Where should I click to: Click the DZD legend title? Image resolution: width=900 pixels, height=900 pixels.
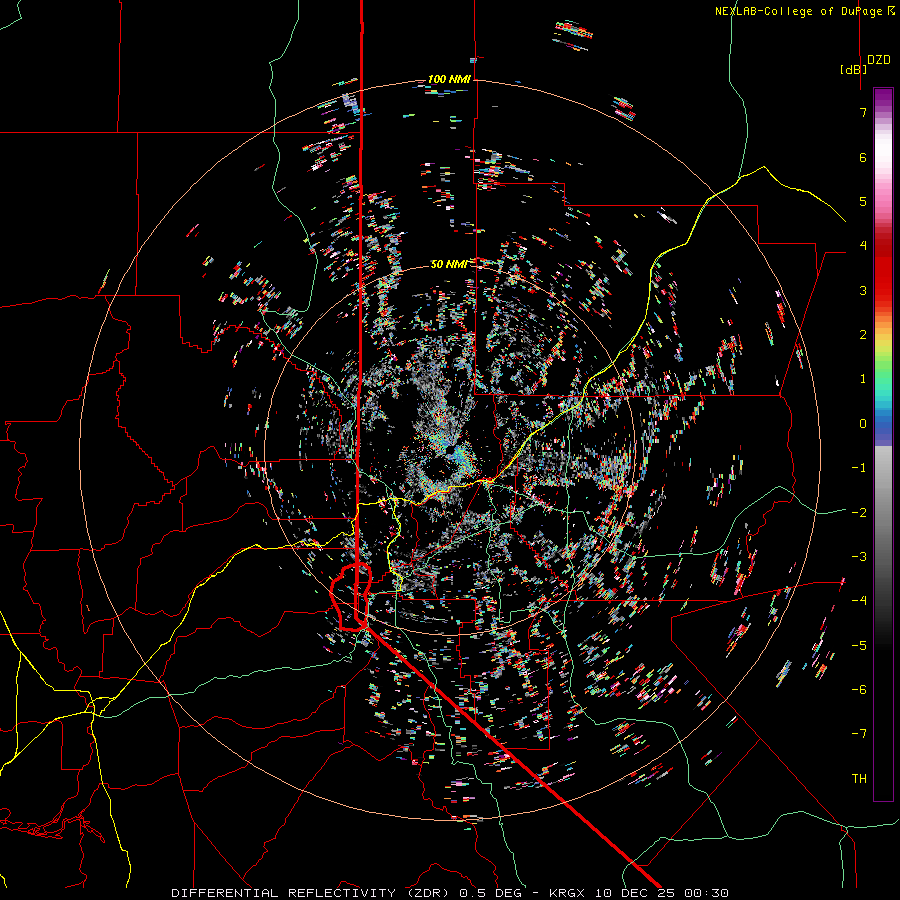pos(879,60)
